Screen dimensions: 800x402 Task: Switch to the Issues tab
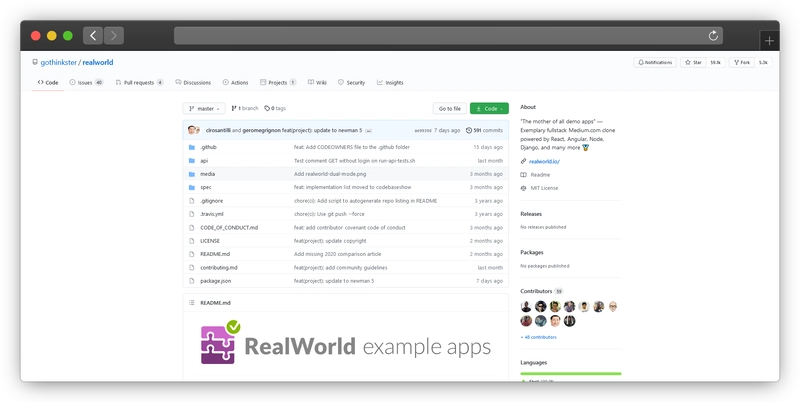coord(86,83)
